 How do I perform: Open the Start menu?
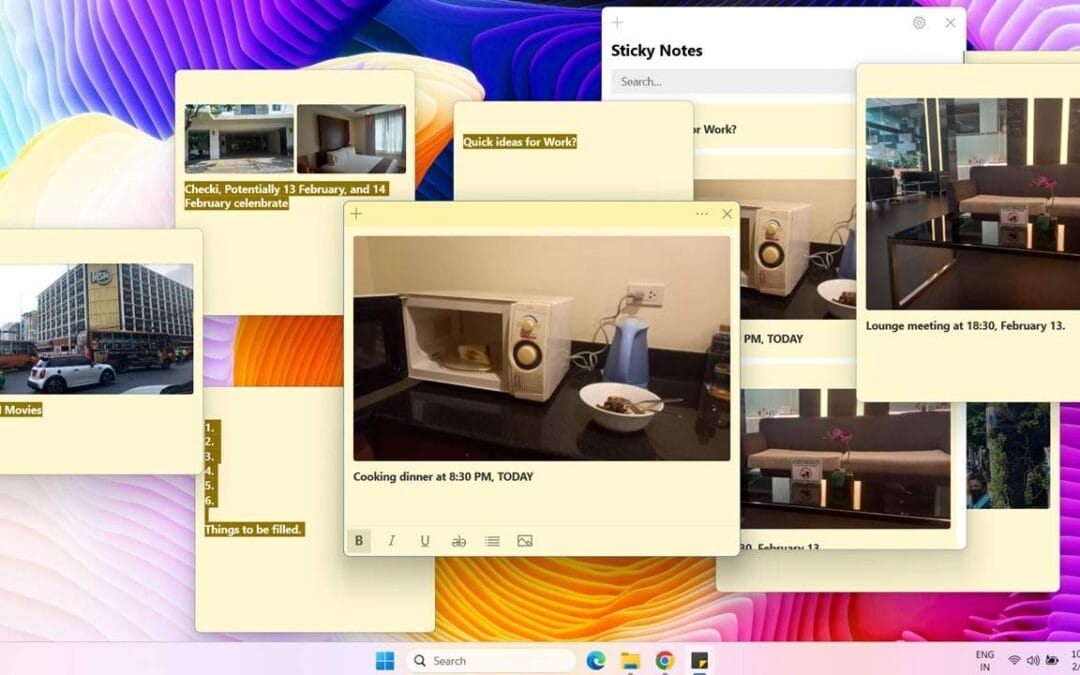tap(386, 661)
